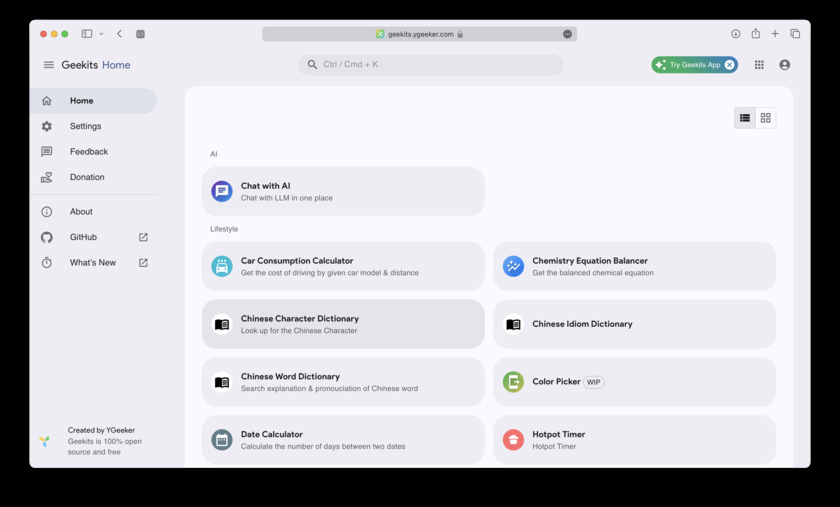The width and height of the screenshot is (840, 507).
Task: Click the Lifestyle section label
Action: point(224,229)
